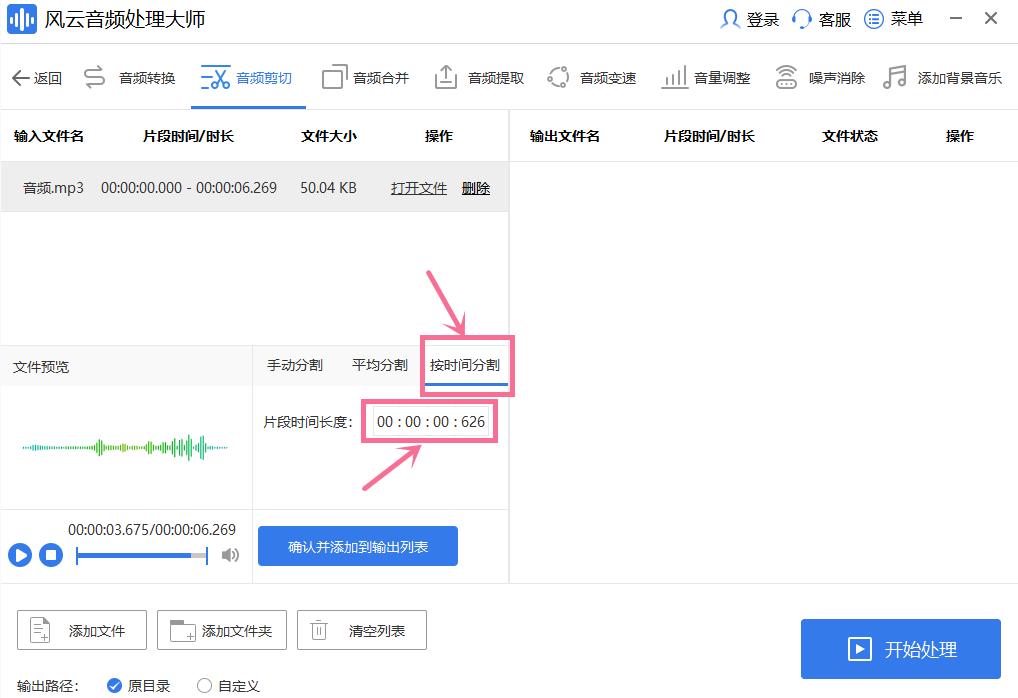Click 删除 to remove 音频.mp3
This screenshot has width=1018, height=698.
[x=476, y=188]
